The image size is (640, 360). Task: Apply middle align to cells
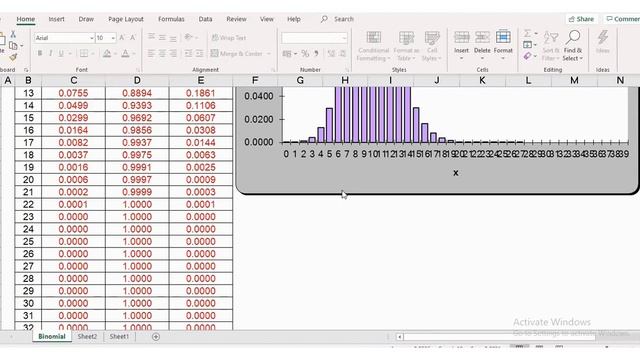point(162,38)
